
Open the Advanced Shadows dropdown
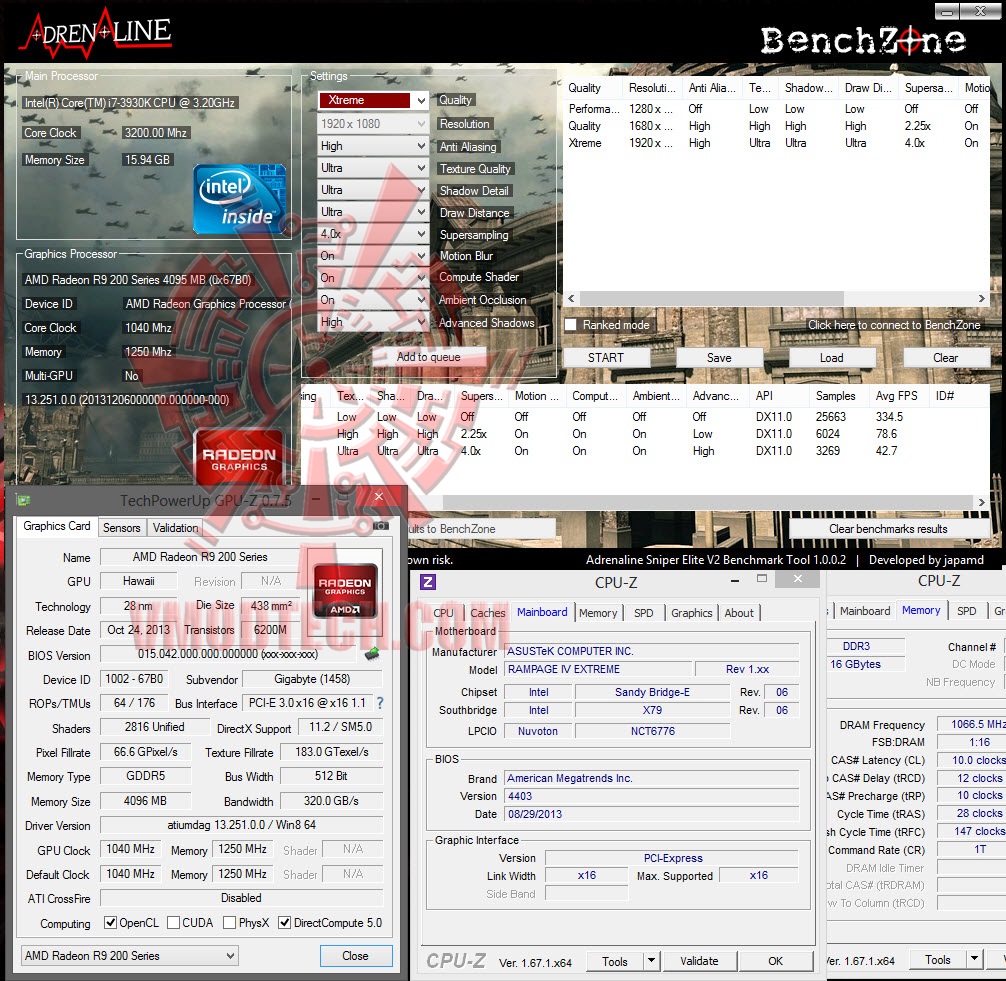pos(373,321)
